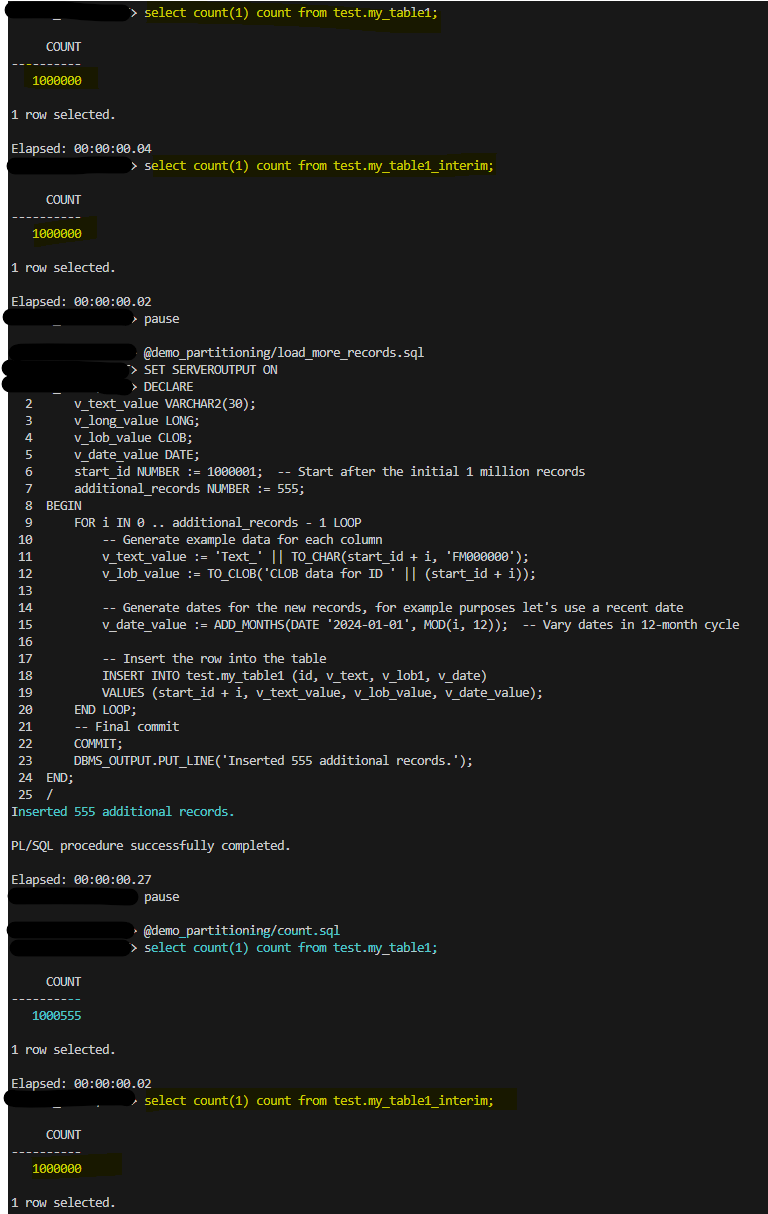Click the count value 1000555
Viewport: 768px width, 1214px height.
[x=57, y=1015]
